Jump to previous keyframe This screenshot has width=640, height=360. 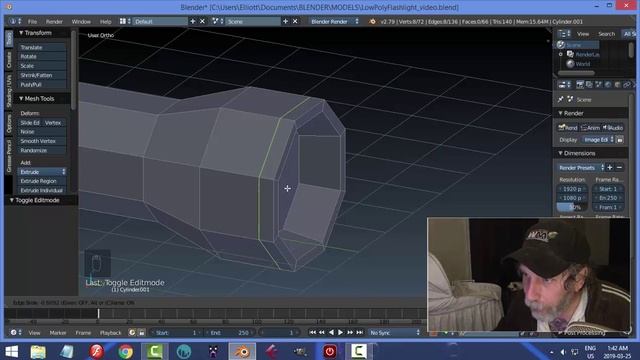322,333
